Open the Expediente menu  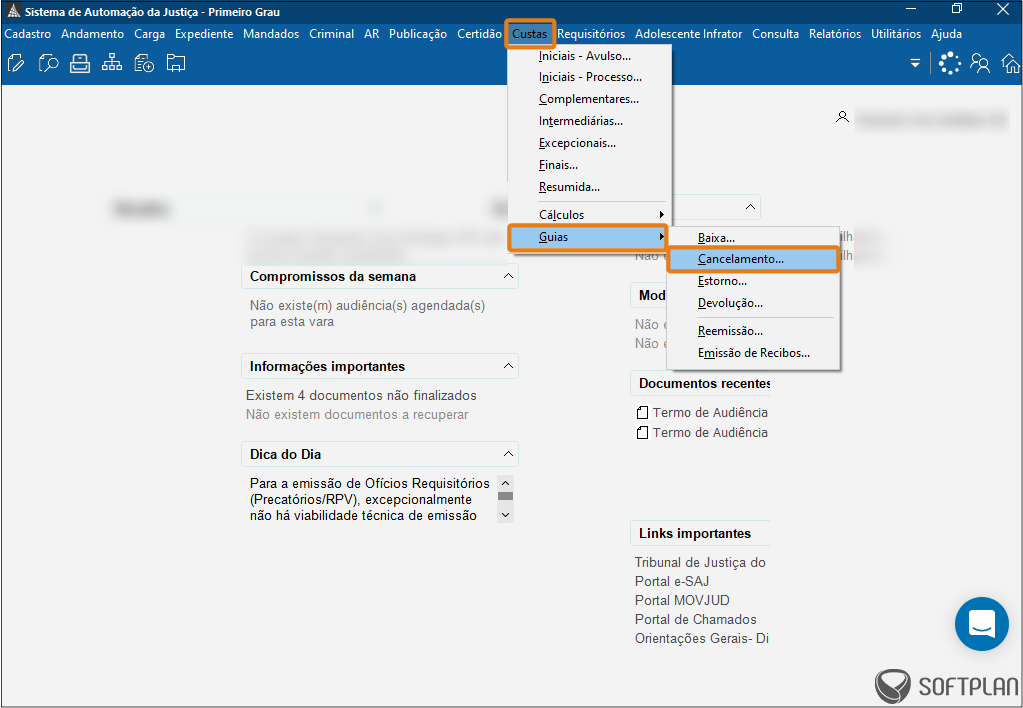pyautogui.click(x=204, y=34)
